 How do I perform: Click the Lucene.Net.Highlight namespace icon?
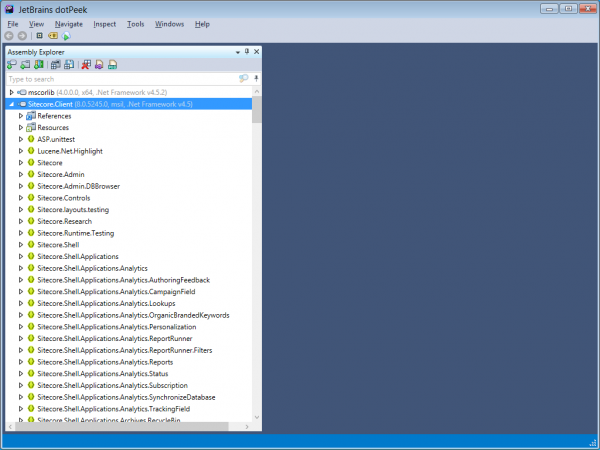click(x=31, y=151)
